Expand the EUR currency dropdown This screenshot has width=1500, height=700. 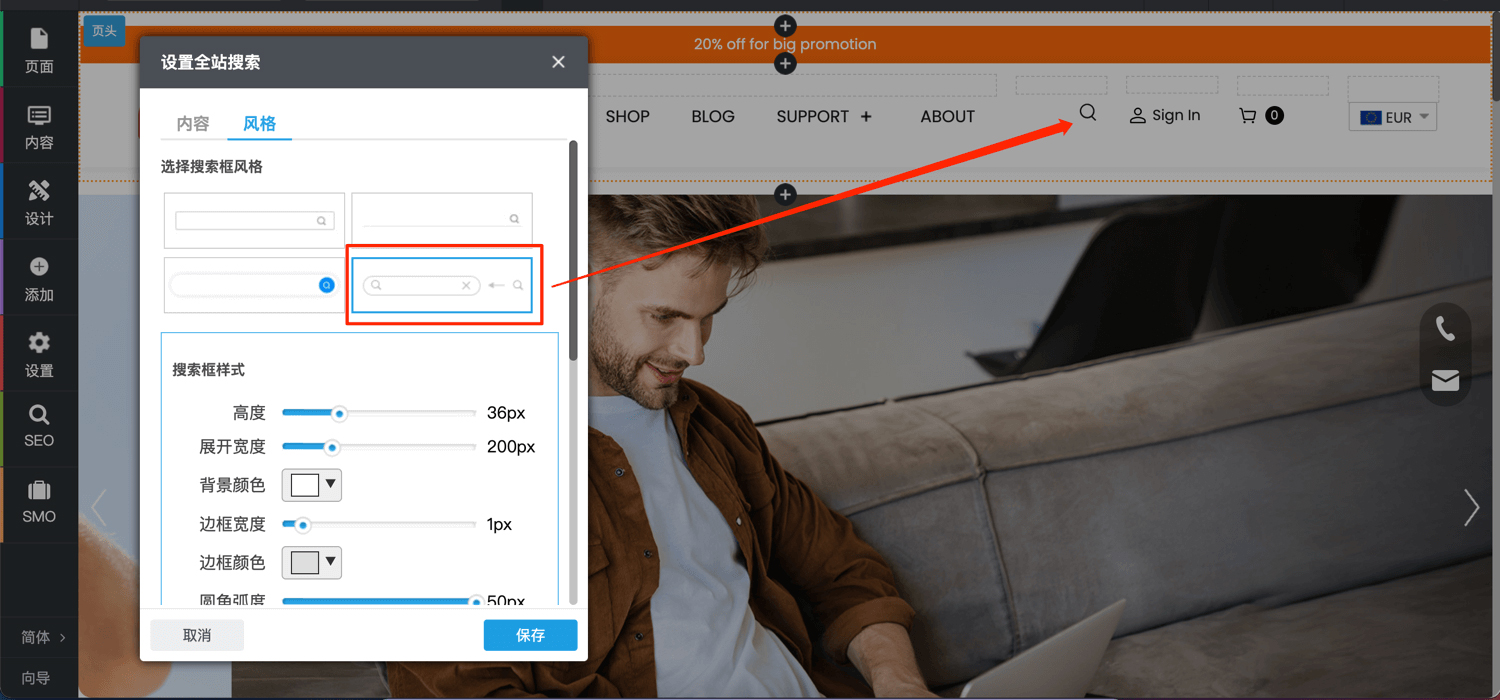coord(1393,117)
